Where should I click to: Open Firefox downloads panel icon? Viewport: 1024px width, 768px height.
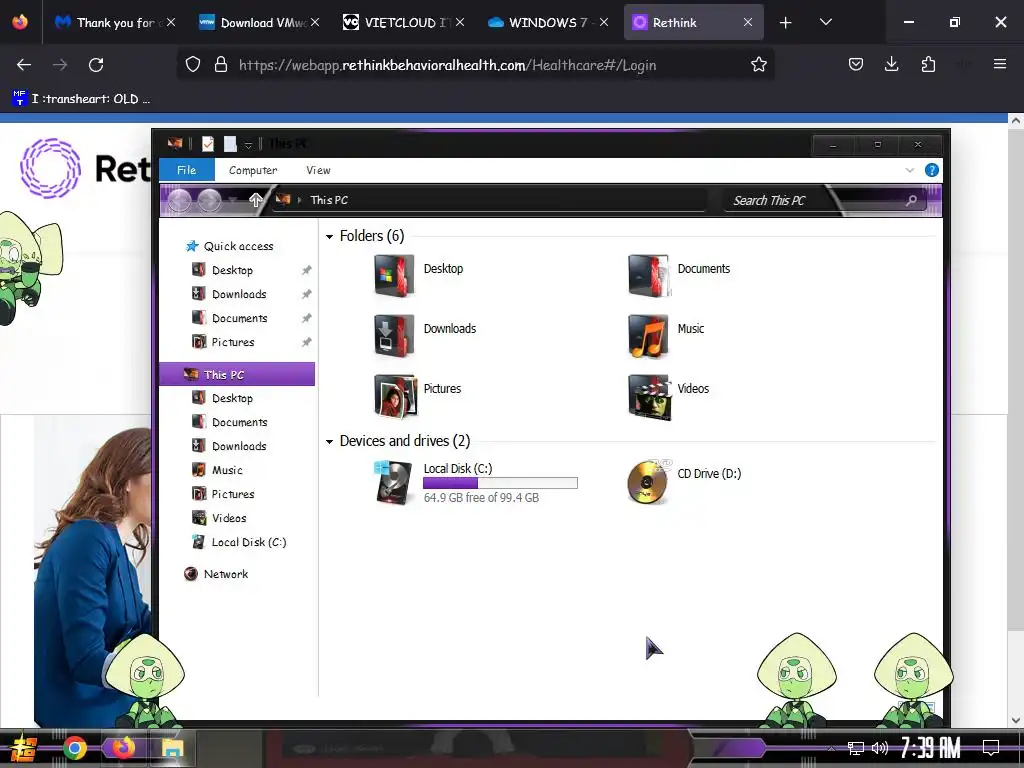pos(891,64)
